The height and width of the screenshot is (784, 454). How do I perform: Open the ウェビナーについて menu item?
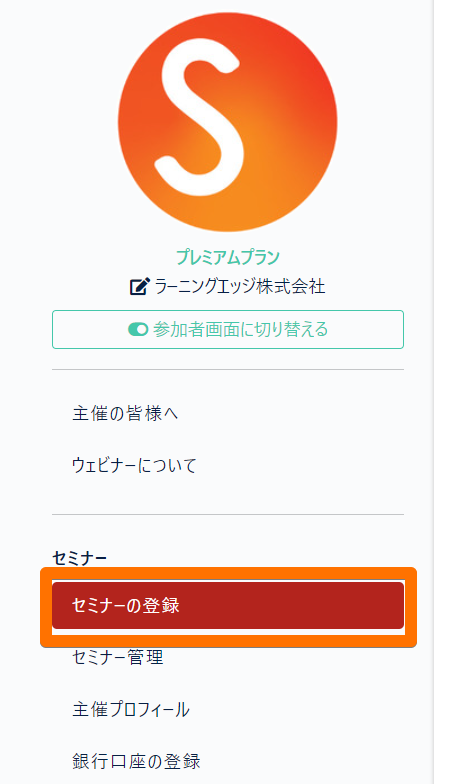[x=134, y=466]
